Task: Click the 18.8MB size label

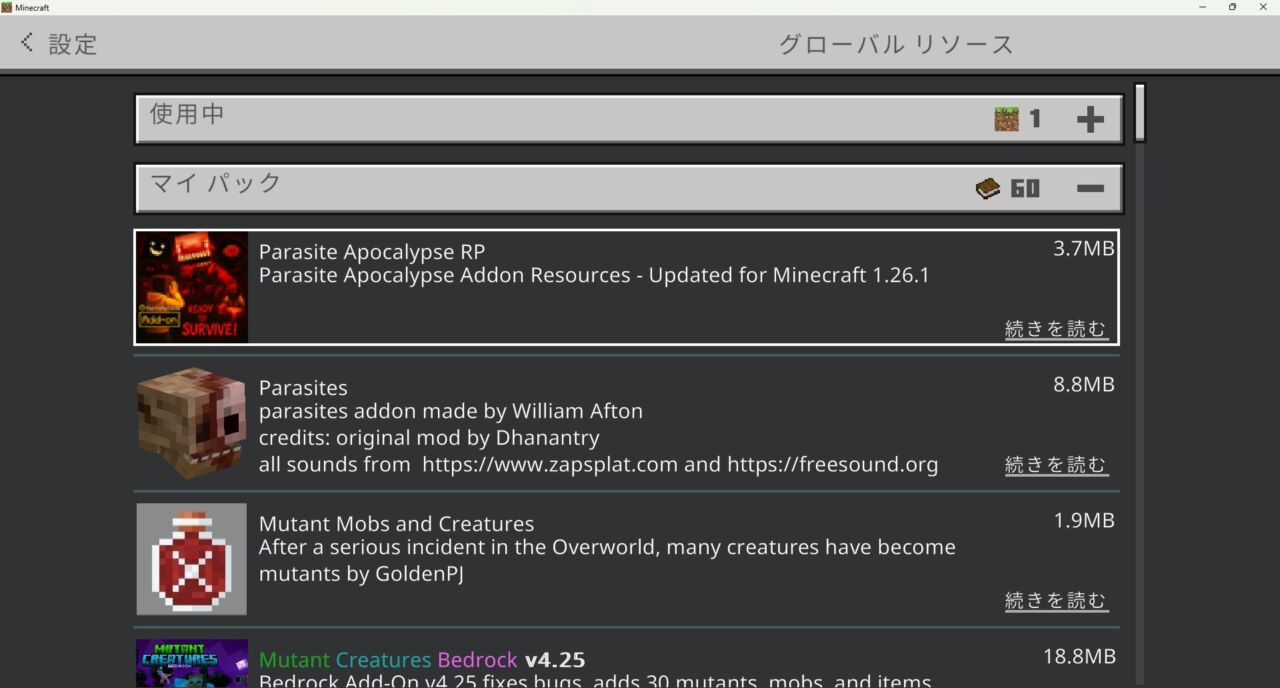Action: coord(1079,657)
